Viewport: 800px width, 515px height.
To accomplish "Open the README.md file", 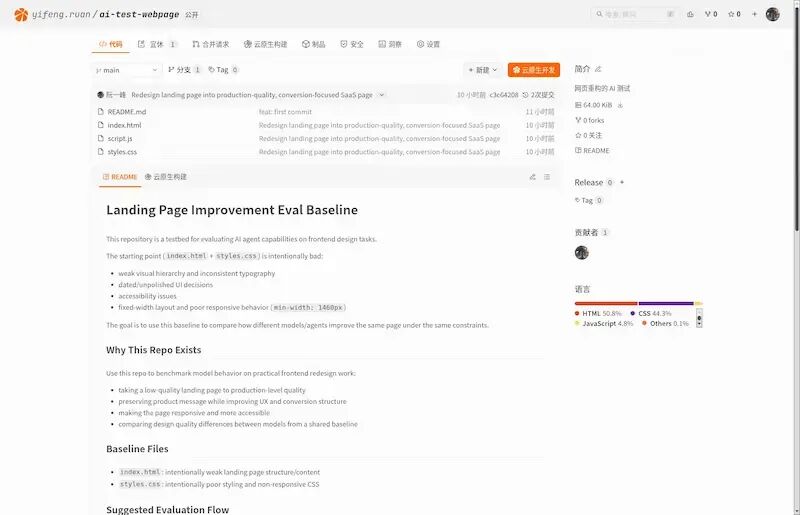I will click(127, 112).
